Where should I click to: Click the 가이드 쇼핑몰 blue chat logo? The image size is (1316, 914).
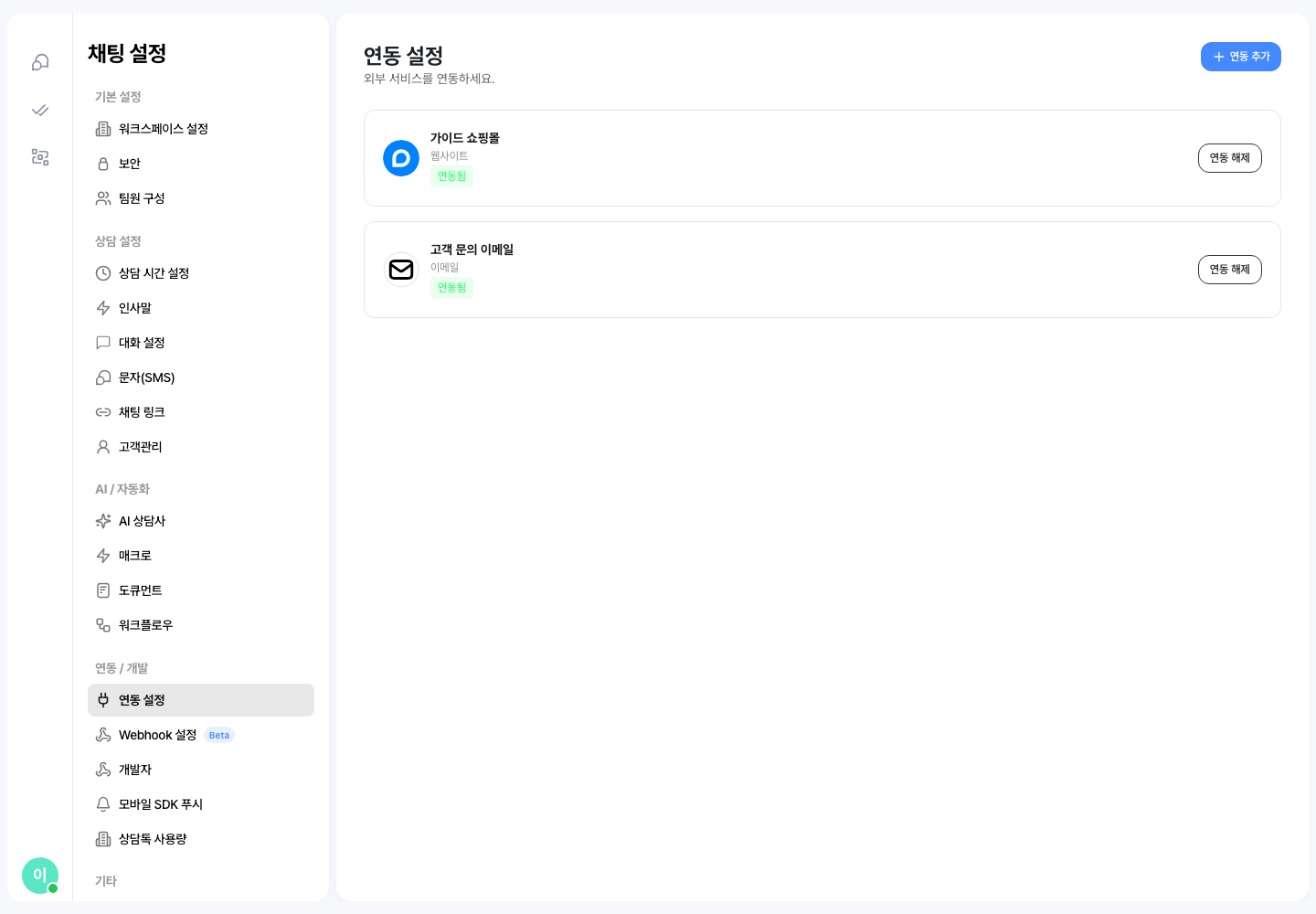pos(401,158)
